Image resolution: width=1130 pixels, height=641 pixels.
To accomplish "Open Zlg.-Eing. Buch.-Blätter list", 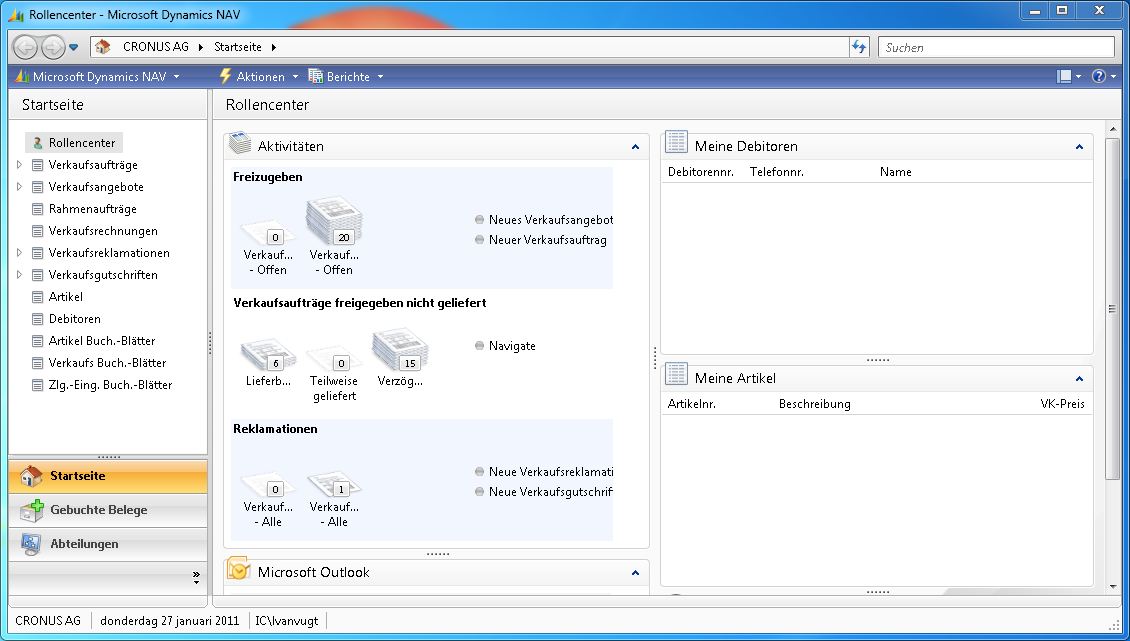I will (110, 385).
